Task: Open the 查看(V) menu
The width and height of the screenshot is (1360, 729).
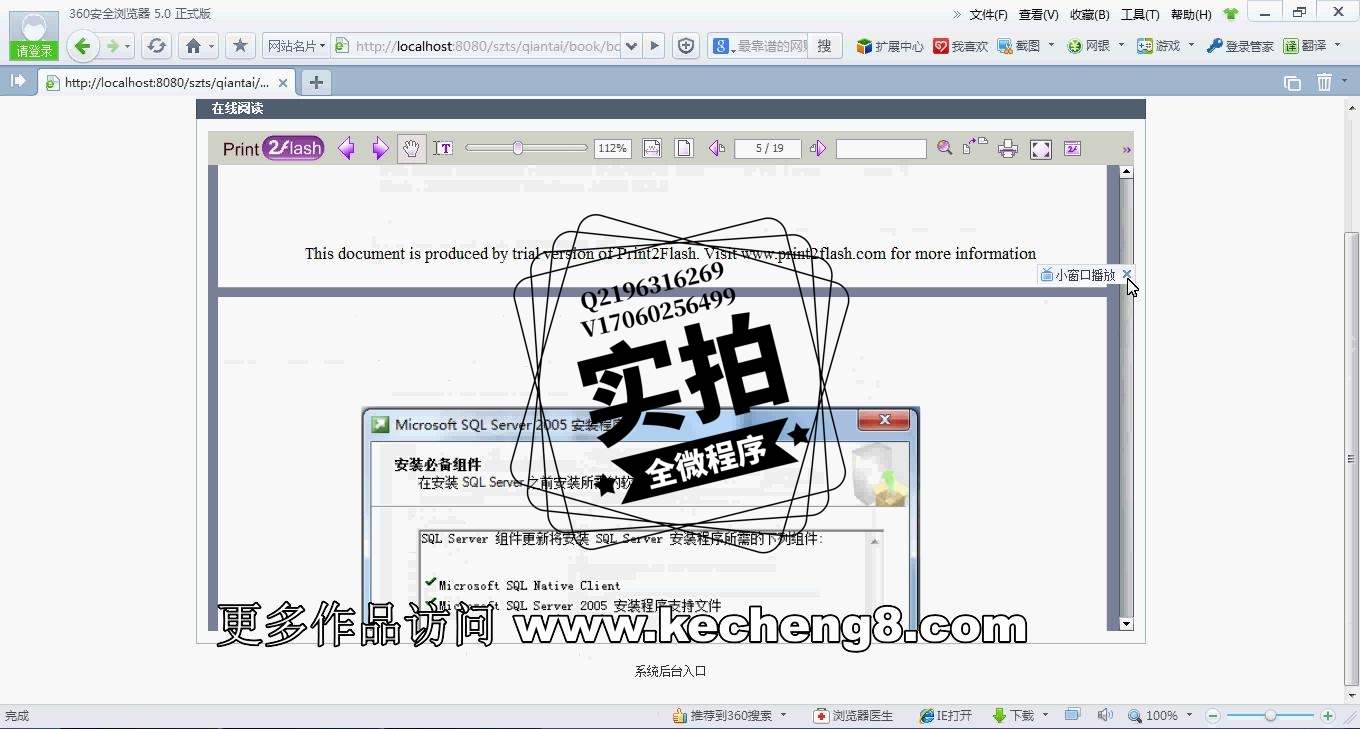Action: tap(1038, 14)
